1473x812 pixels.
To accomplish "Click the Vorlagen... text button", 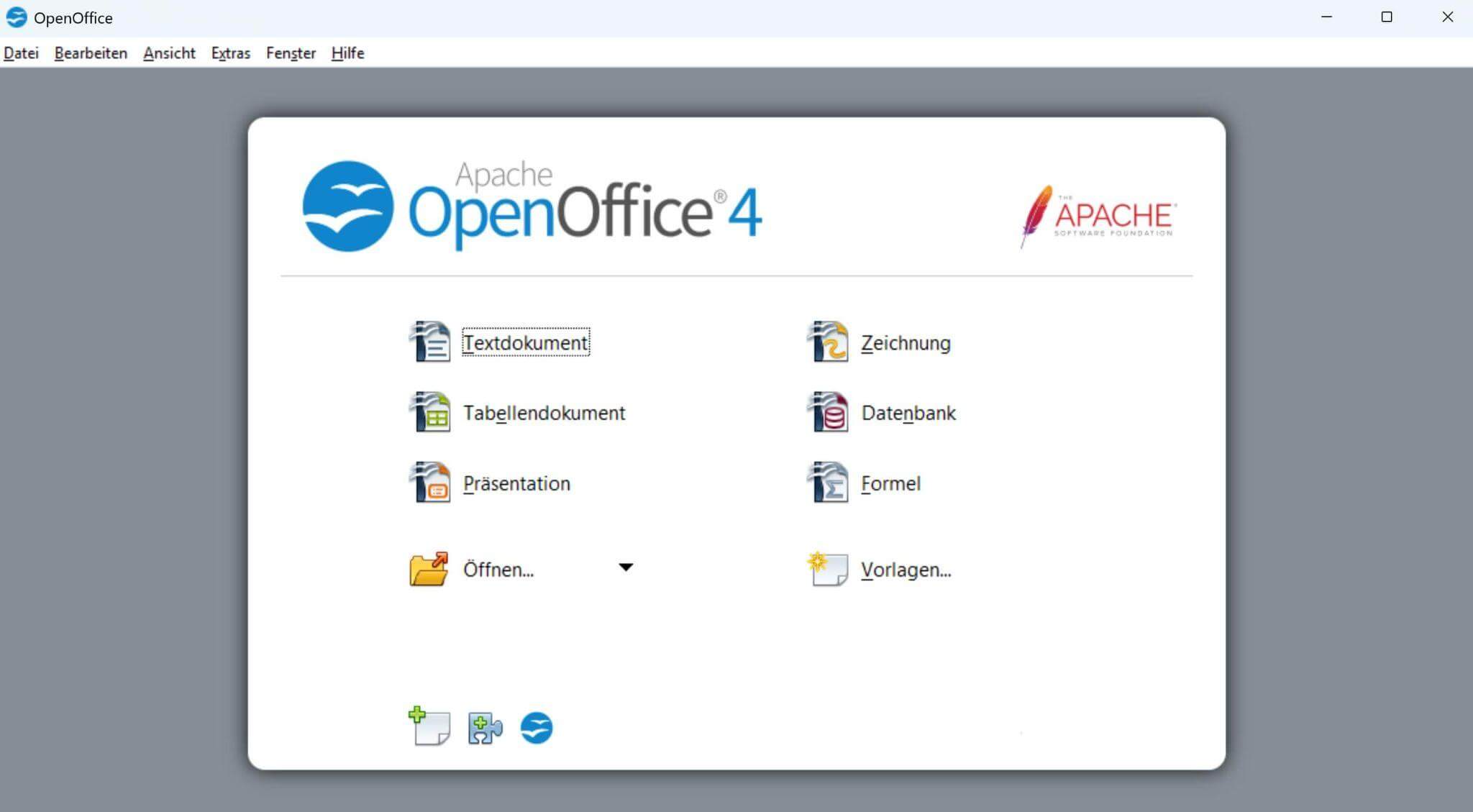I will pyautogui.click(x=906, y=570).
